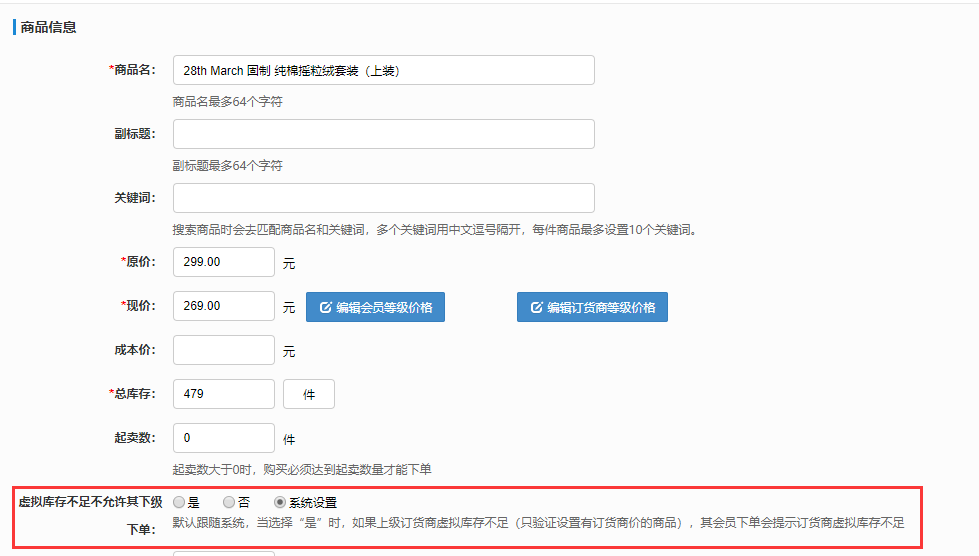Click the 原价 field showing 299.00
The image size is (979, 556).
tap(224, 262)
